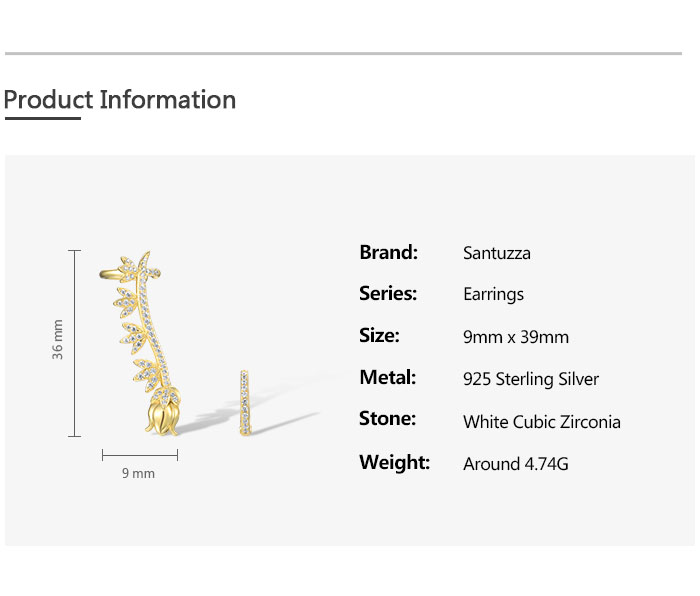Image resolution: width=700 pixels, height=596 pixels.
Task: Click the gold tulip flower charm
Action: pos(164,410)
